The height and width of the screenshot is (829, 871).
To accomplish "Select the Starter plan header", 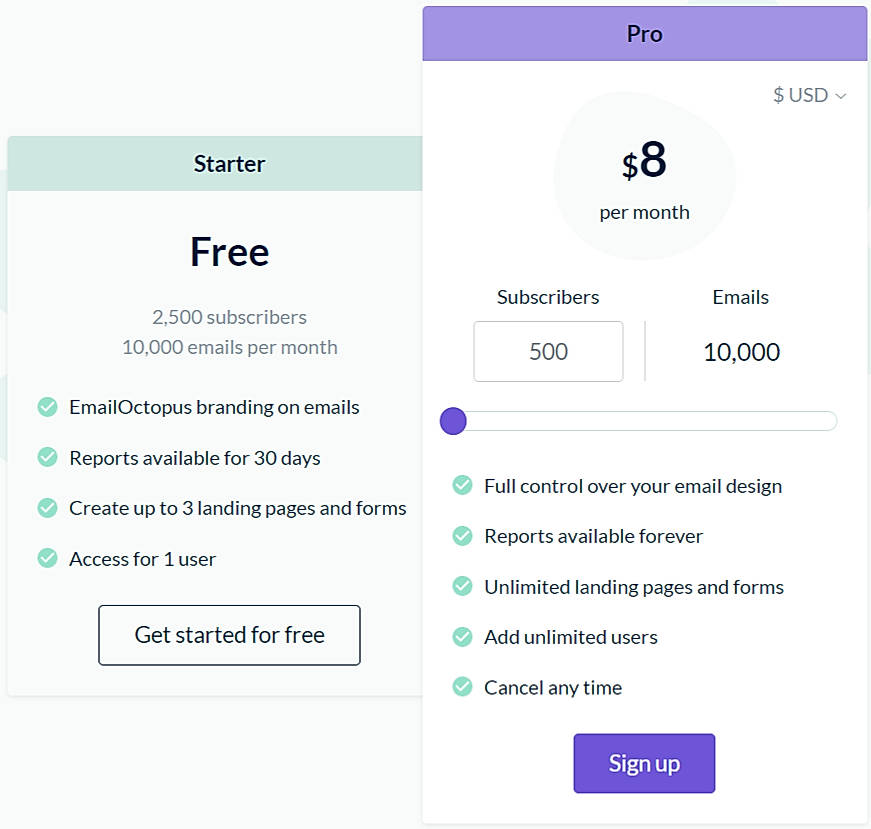I will pos(229,163).
